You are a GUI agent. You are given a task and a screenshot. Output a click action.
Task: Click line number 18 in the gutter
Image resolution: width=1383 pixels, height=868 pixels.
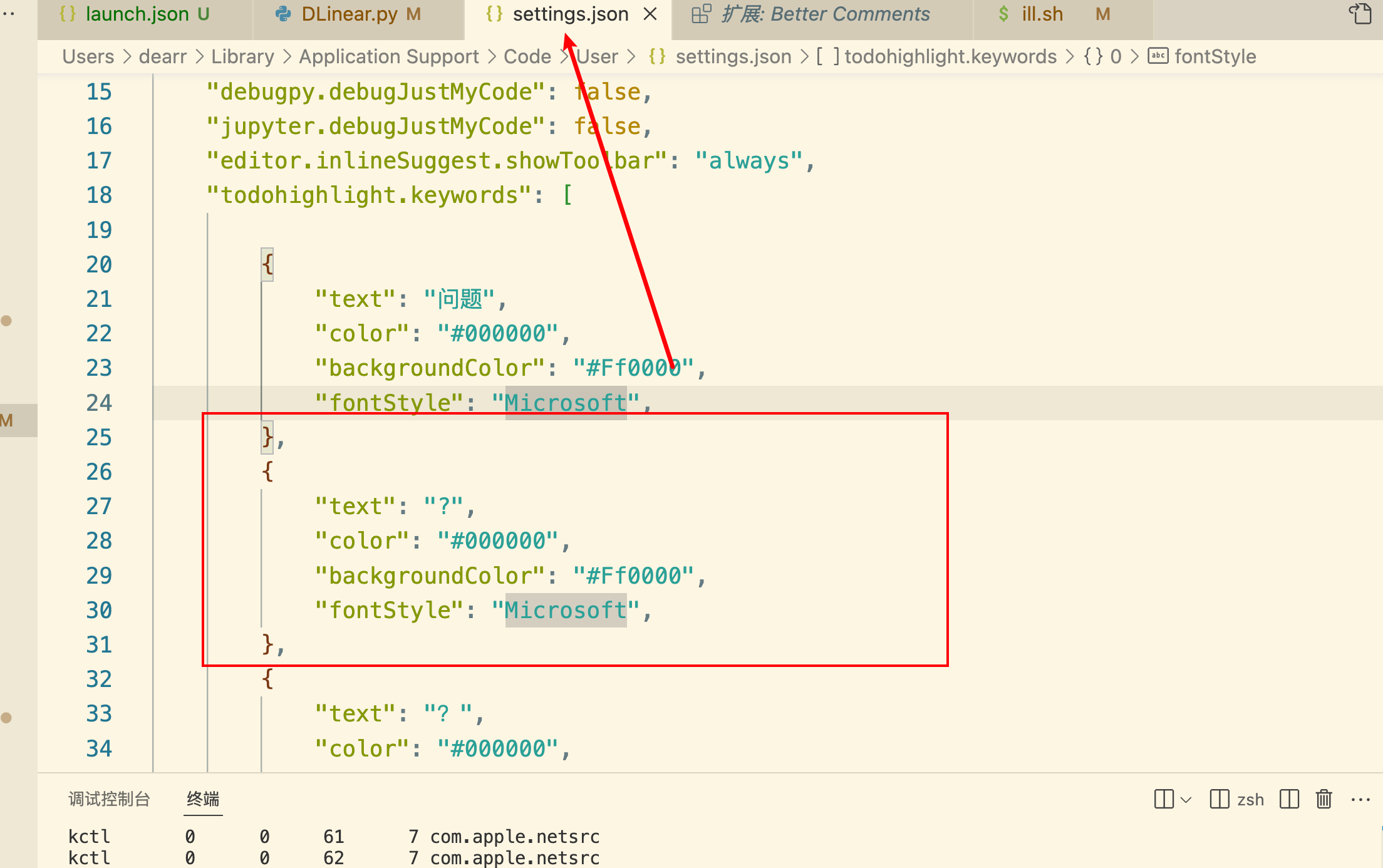99,195
